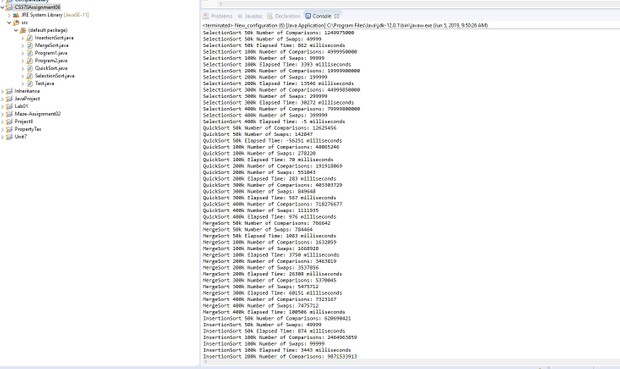This screenshot has height=369, width=620.
Task: Collapse the src folder tree node
Action: (x=9, y=23)
